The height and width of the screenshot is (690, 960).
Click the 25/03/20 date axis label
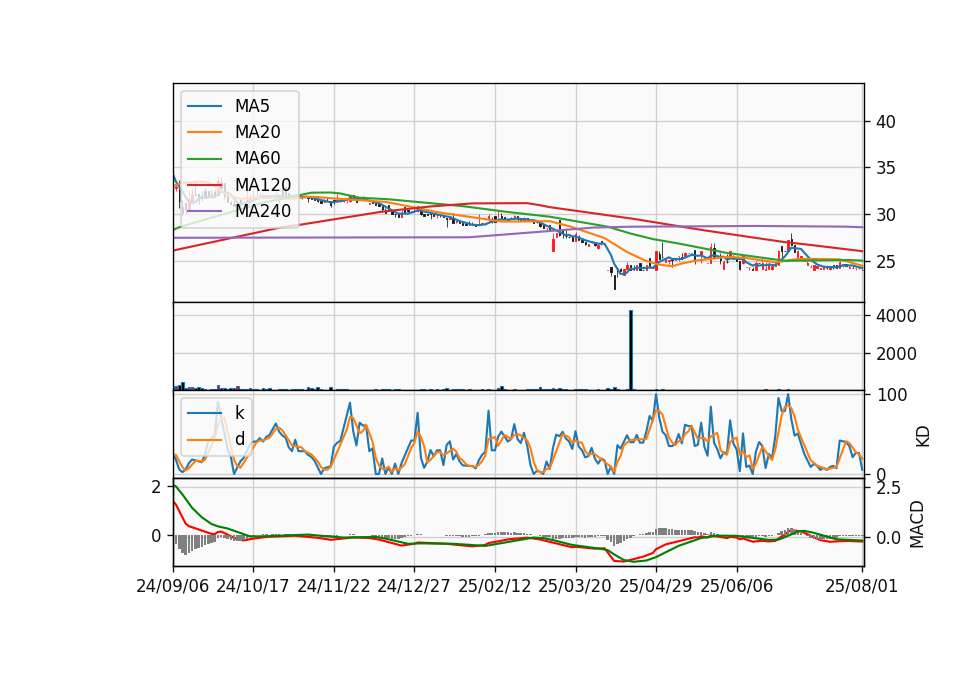click(575, 586)
